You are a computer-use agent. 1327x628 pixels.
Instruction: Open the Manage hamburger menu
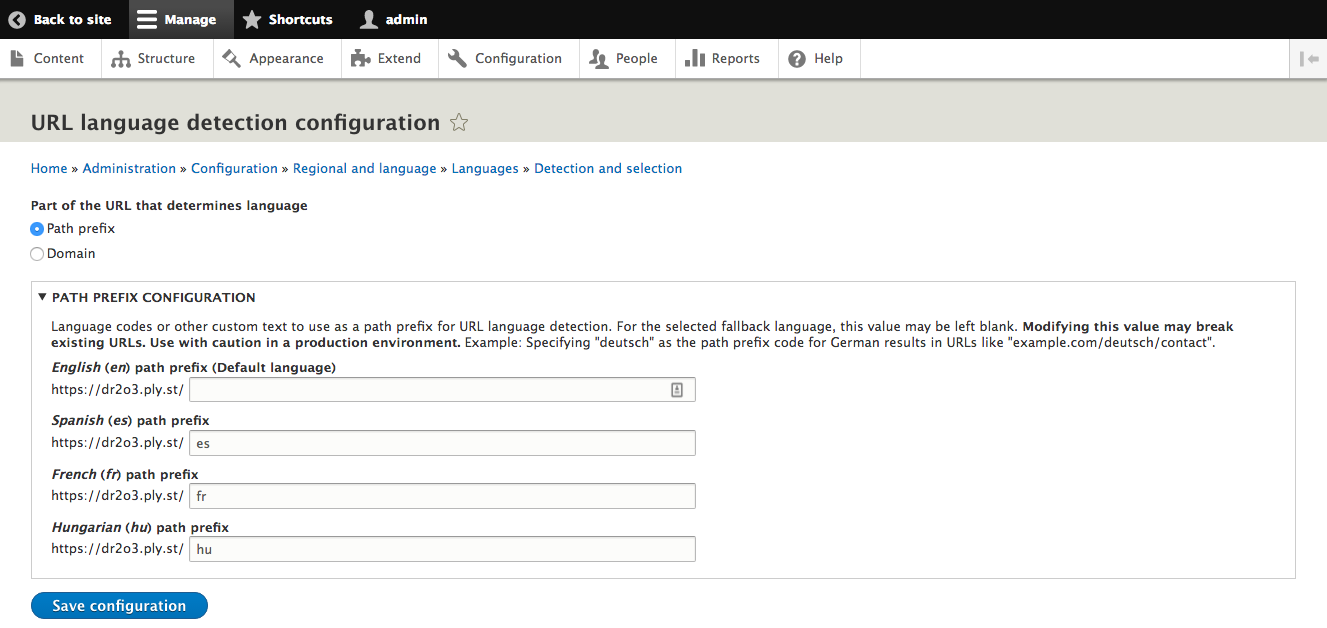(177, 19)
